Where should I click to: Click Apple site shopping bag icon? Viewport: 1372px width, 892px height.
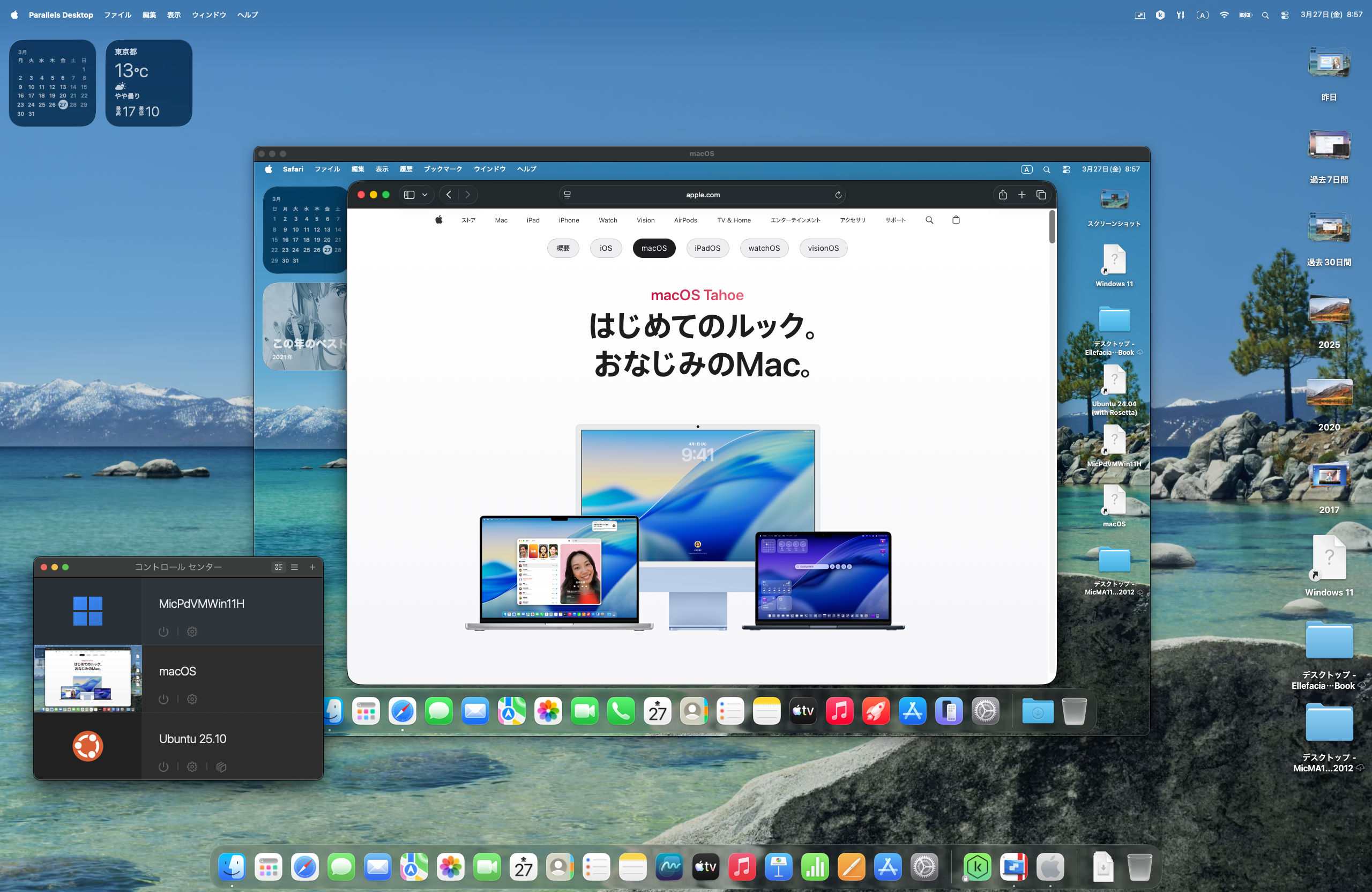click(956, 220)
